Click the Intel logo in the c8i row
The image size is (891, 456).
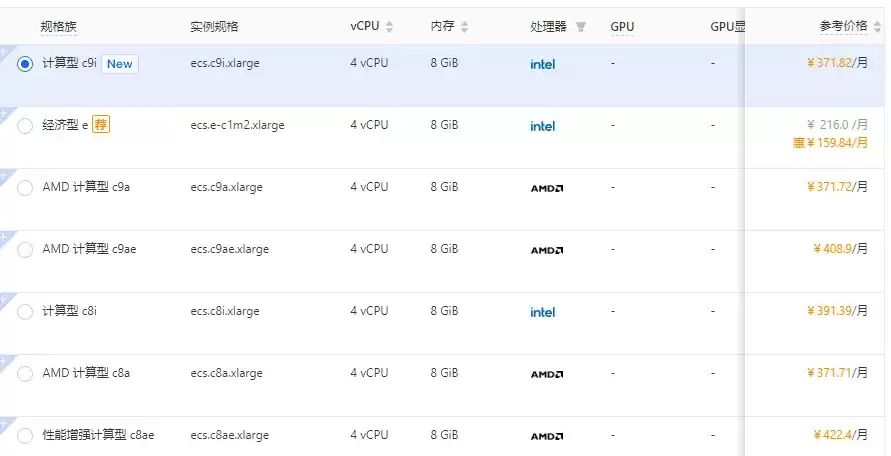tap(542, 312)
